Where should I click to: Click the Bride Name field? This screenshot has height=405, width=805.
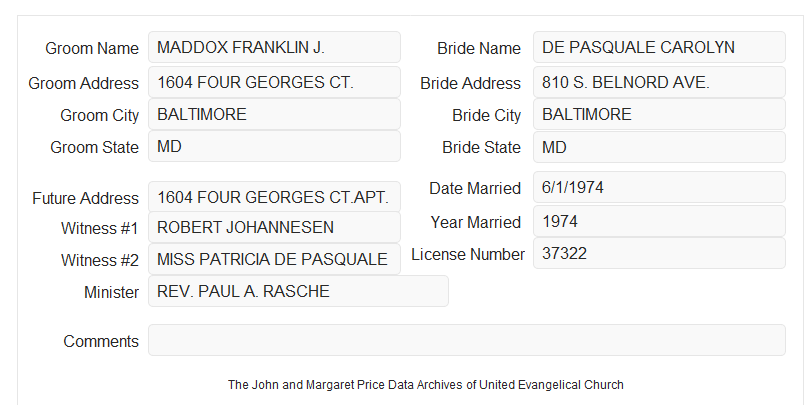659,47
